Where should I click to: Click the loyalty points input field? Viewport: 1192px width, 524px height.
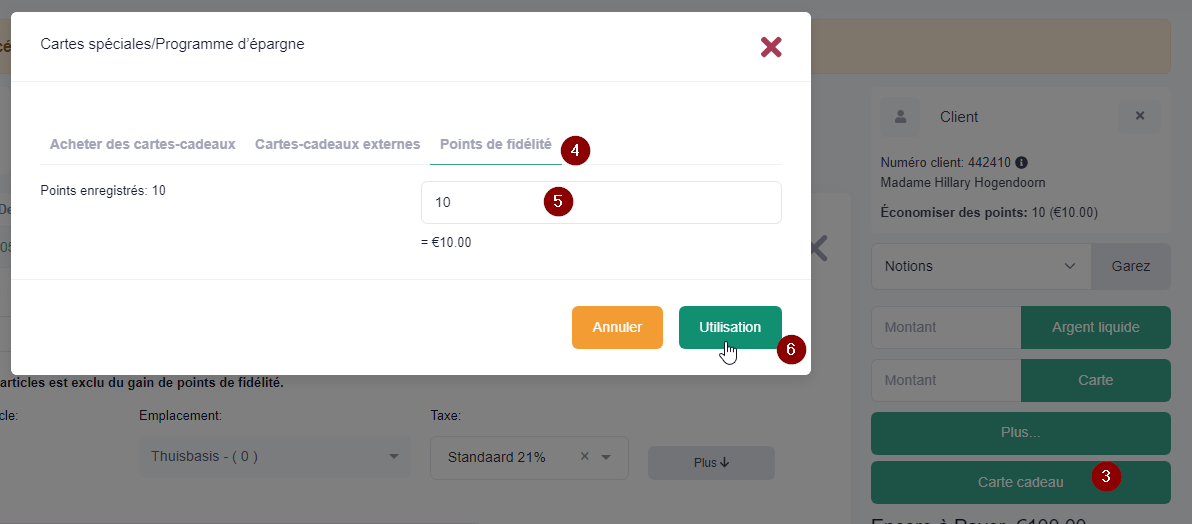(x=601, y=202)
